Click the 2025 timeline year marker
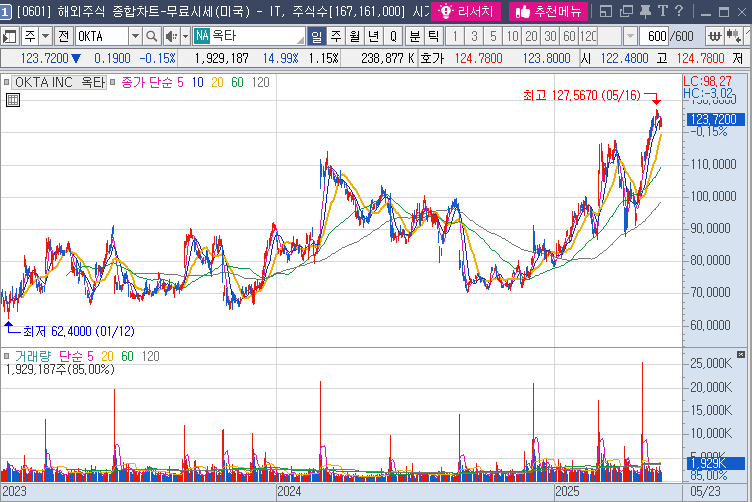Viewport: 752px width, 502px height. click(567, 491)
